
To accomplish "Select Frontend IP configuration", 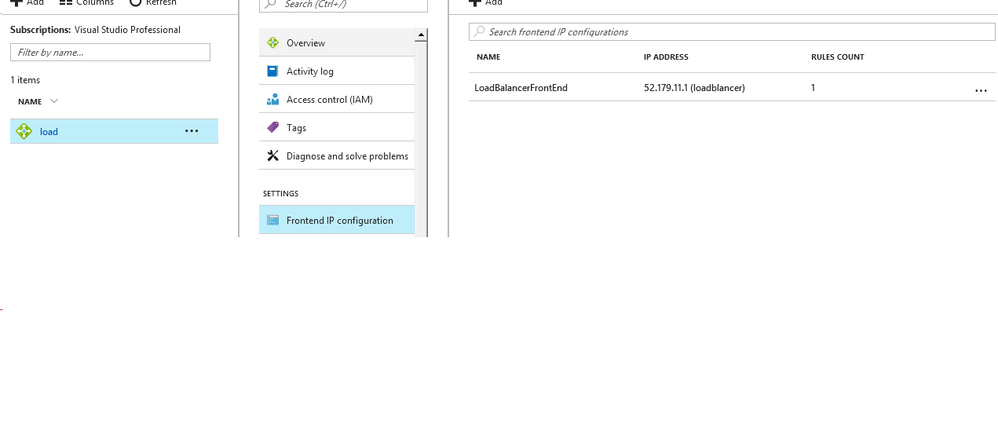I will (337, 220).
